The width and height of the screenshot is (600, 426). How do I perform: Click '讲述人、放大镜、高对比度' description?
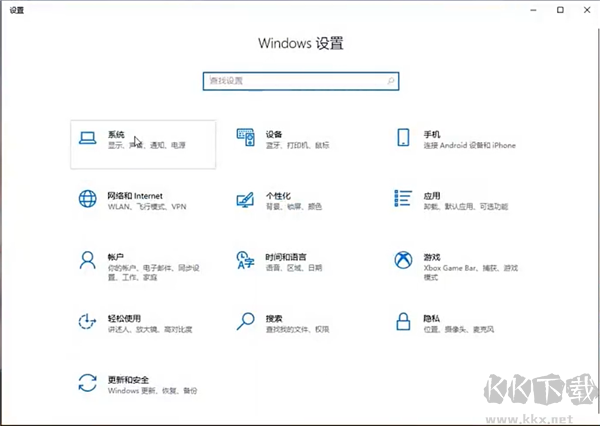[150, 329]
